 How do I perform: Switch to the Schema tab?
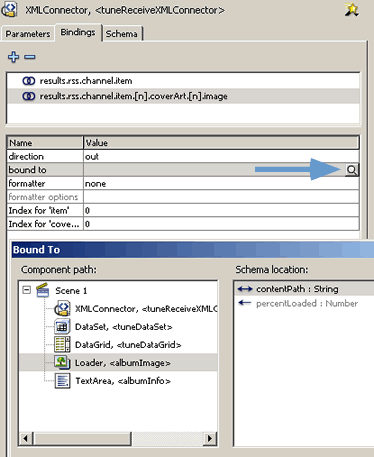coord(122,34)
